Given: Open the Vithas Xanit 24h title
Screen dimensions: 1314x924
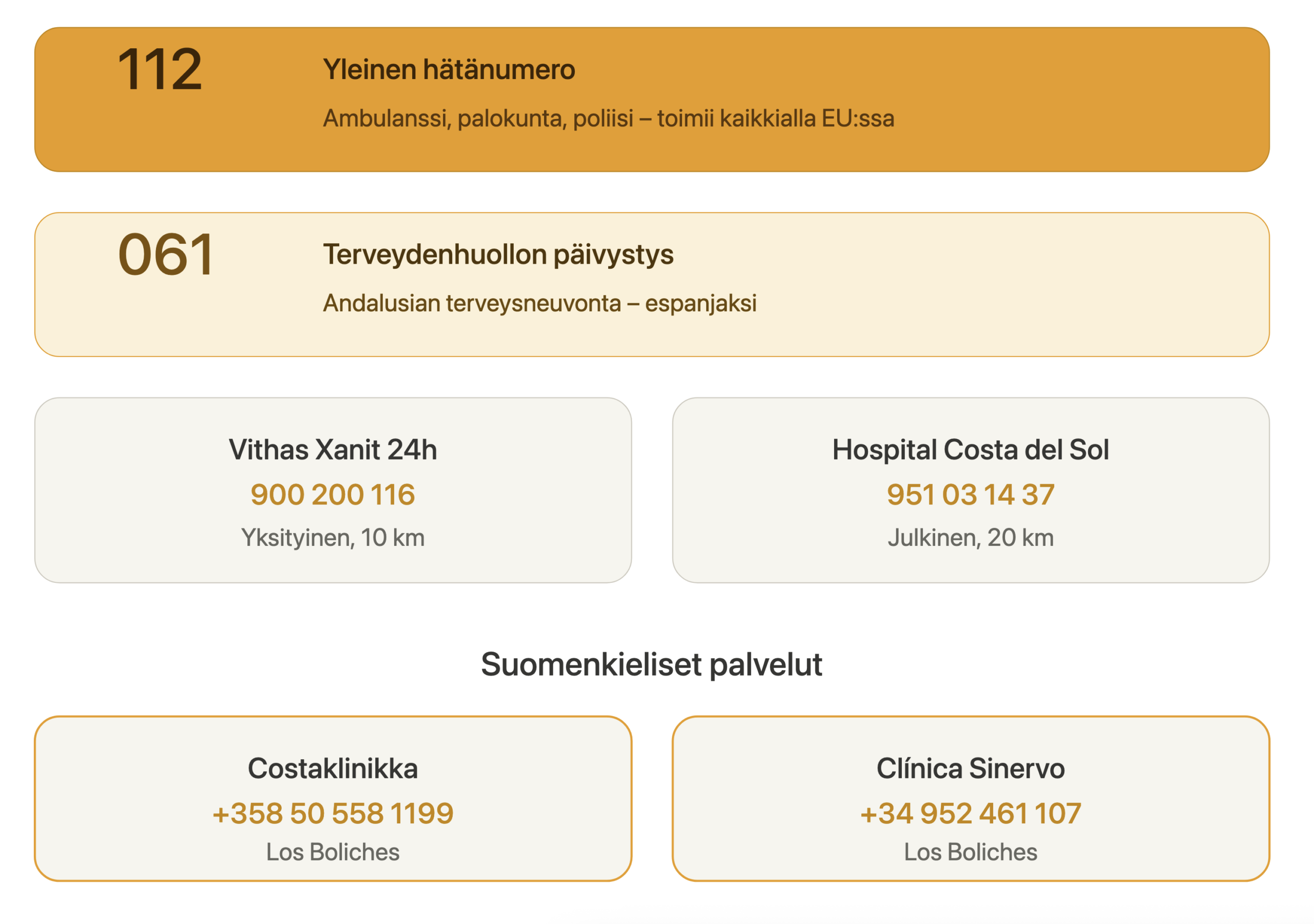Looking at the screenshot, I should (333, 450).
